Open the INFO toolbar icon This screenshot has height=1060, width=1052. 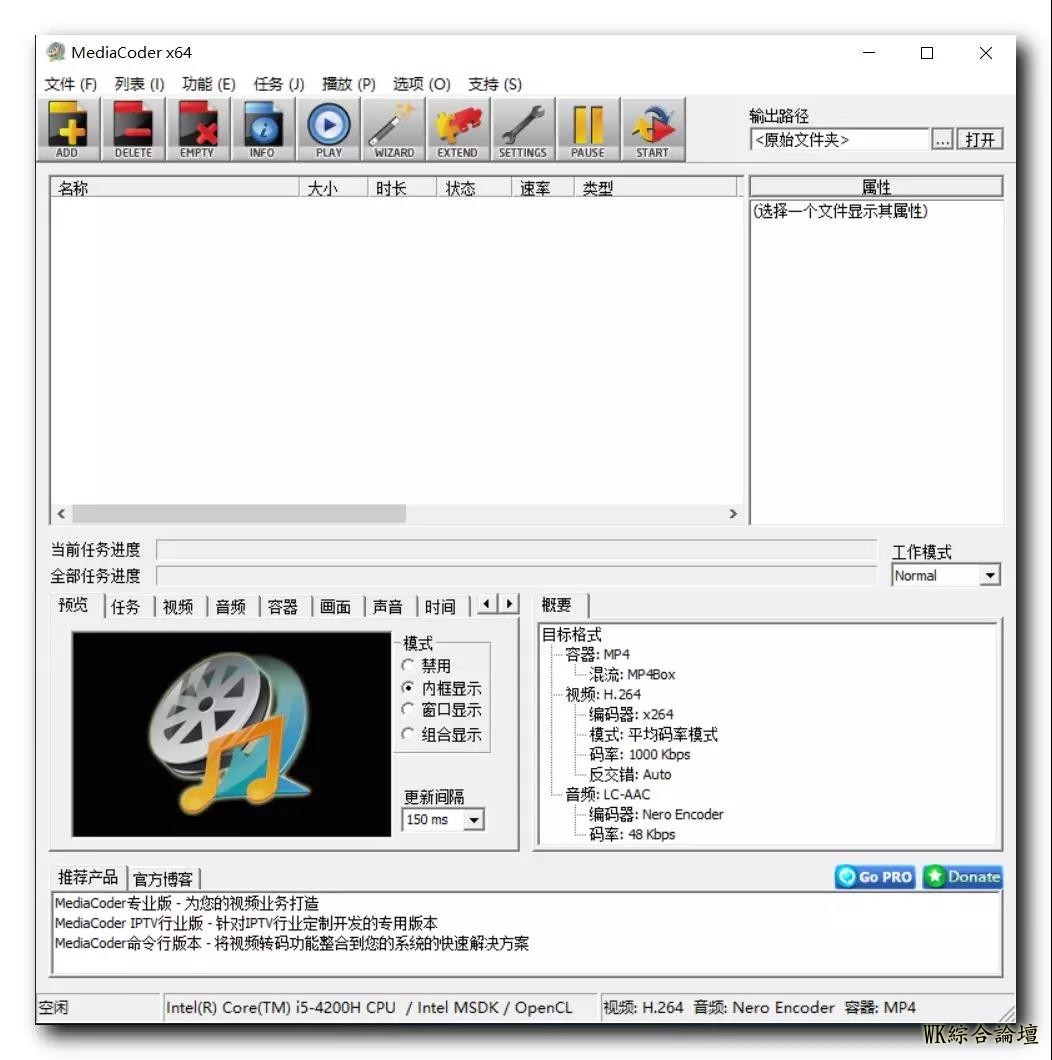[262, 129]
